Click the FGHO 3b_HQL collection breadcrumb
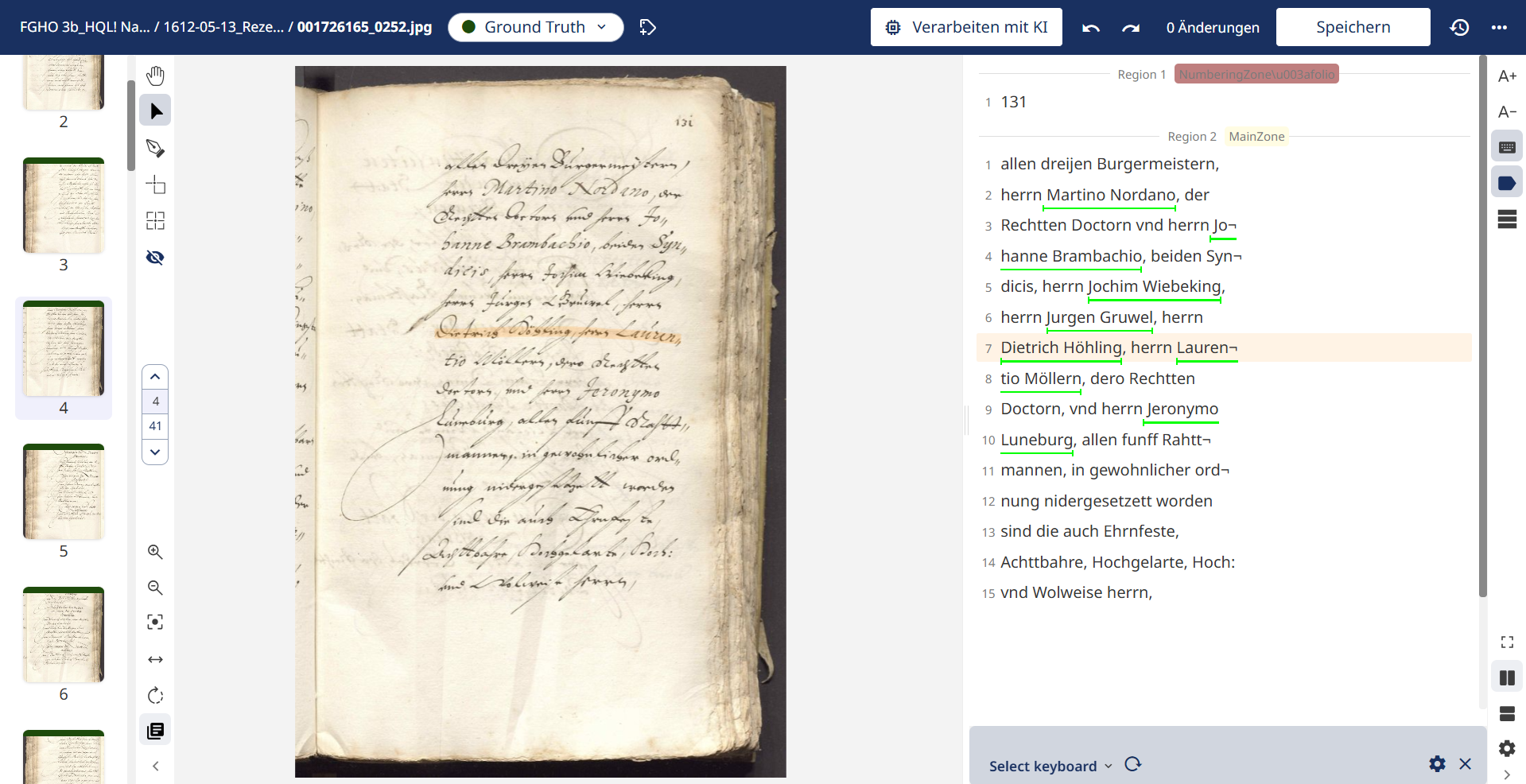 point(84,27)
